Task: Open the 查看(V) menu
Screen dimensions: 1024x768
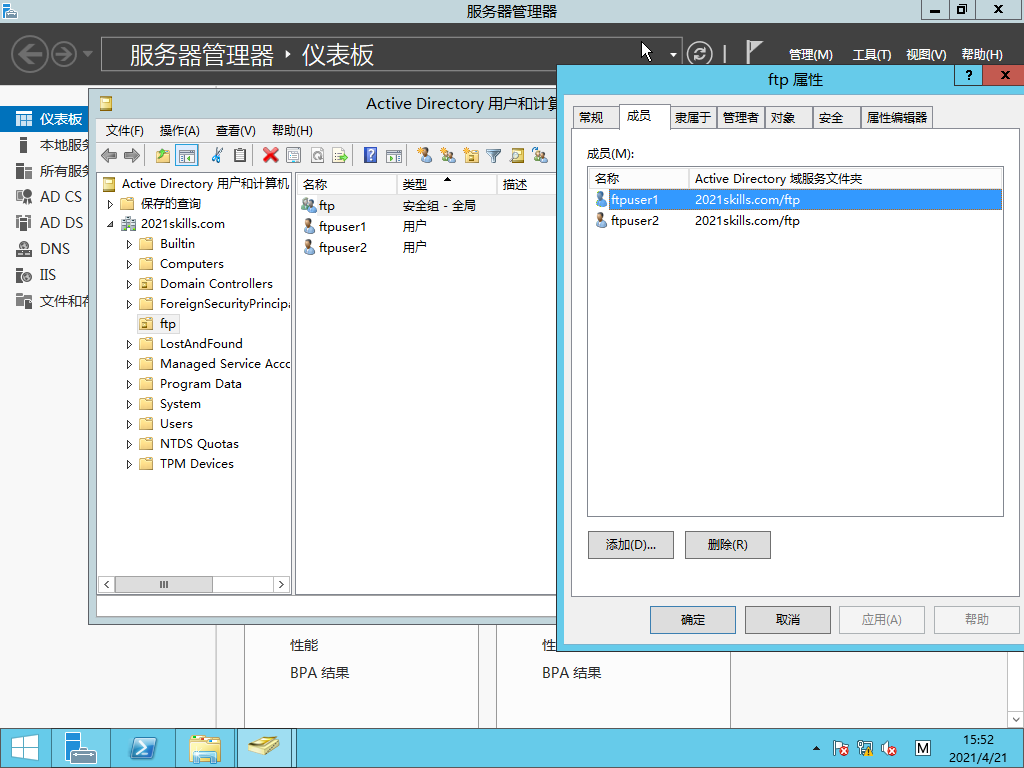Action: [235, 131]
